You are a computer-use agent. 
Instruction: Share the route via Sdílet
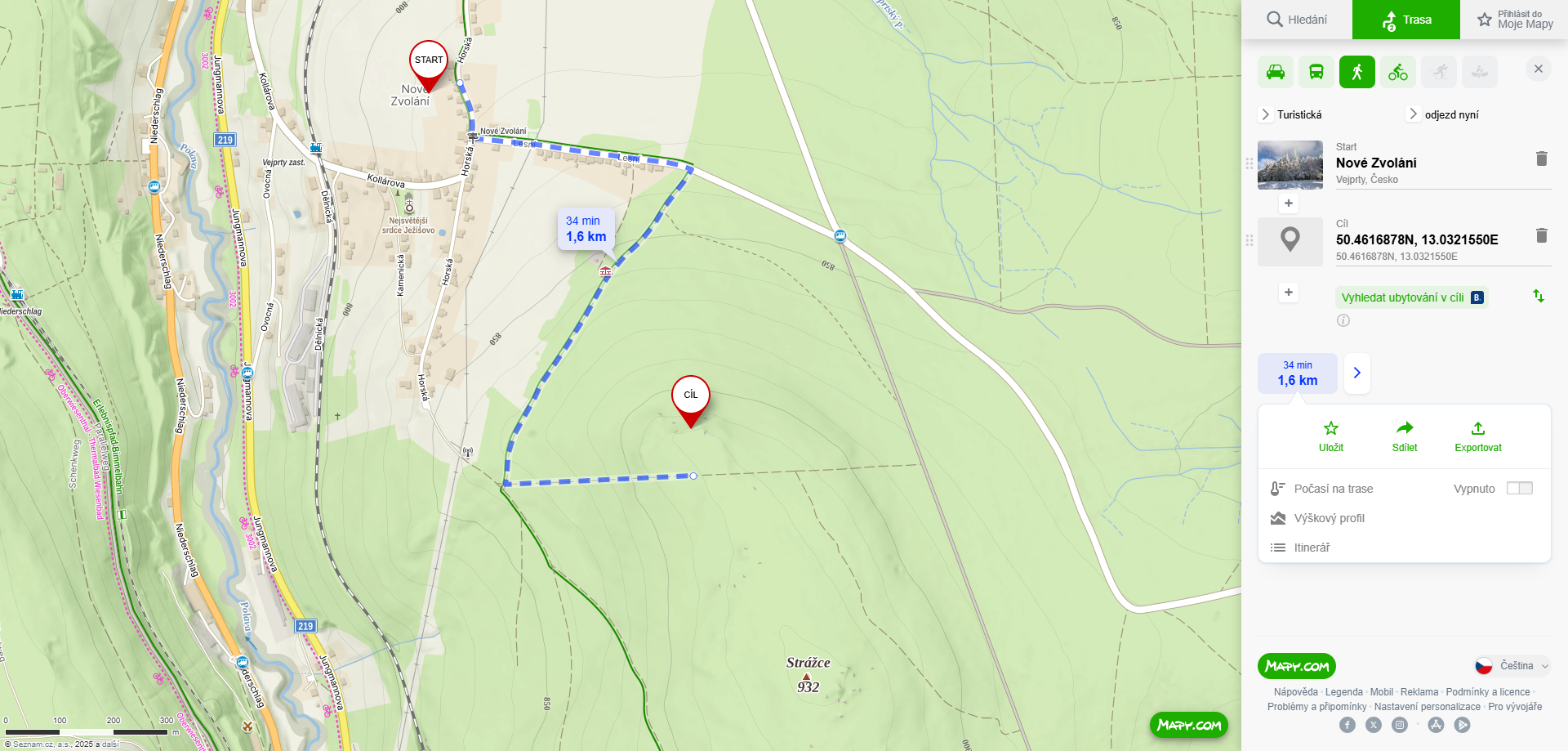click(x=1405, y=436)
